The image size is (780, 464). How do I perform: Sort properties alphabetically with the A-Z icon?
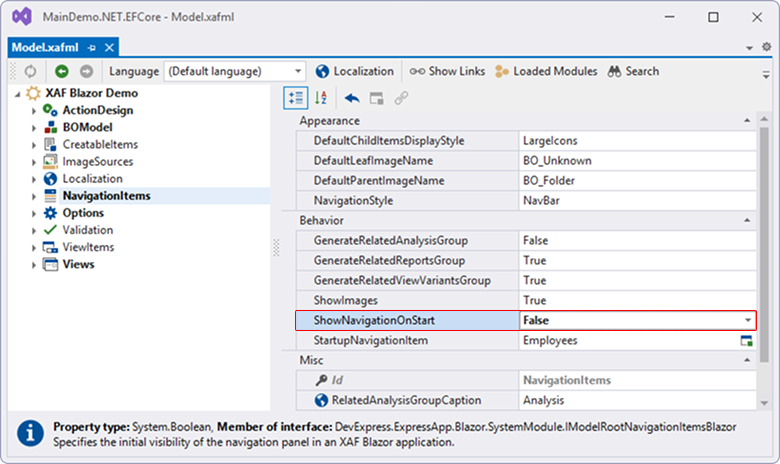click(322, 97)
